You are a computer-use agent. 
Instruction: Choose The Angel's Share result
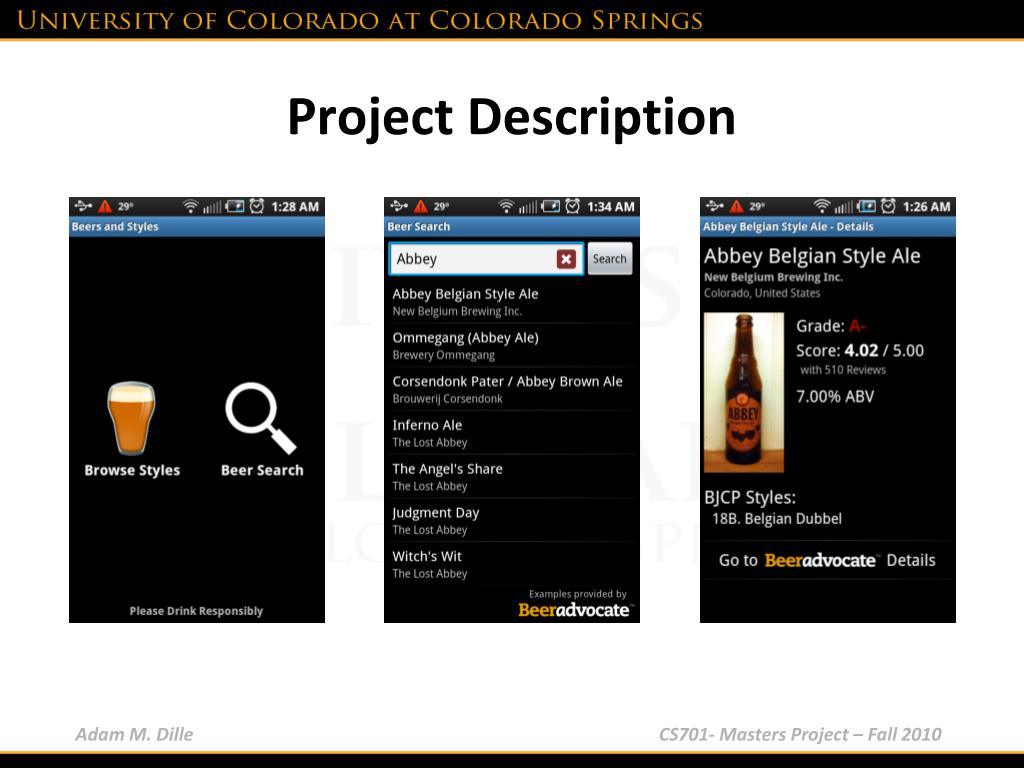point(511,477)
